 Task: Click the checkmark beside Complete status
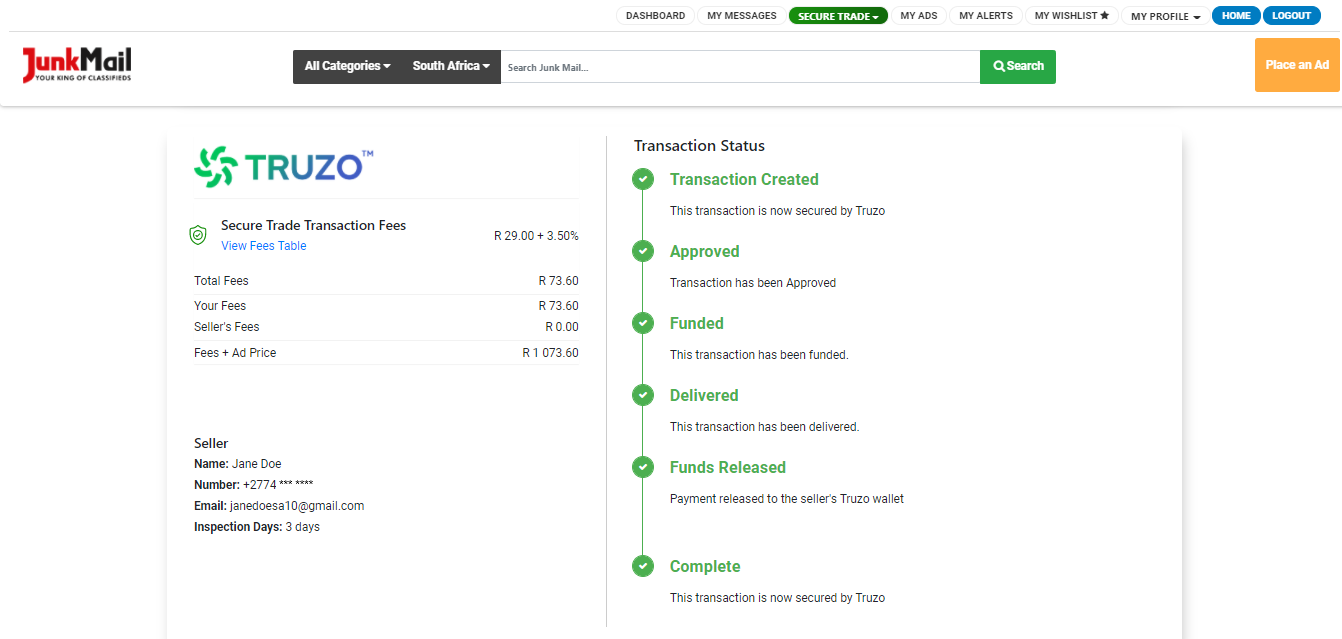[x=643, y=565]
